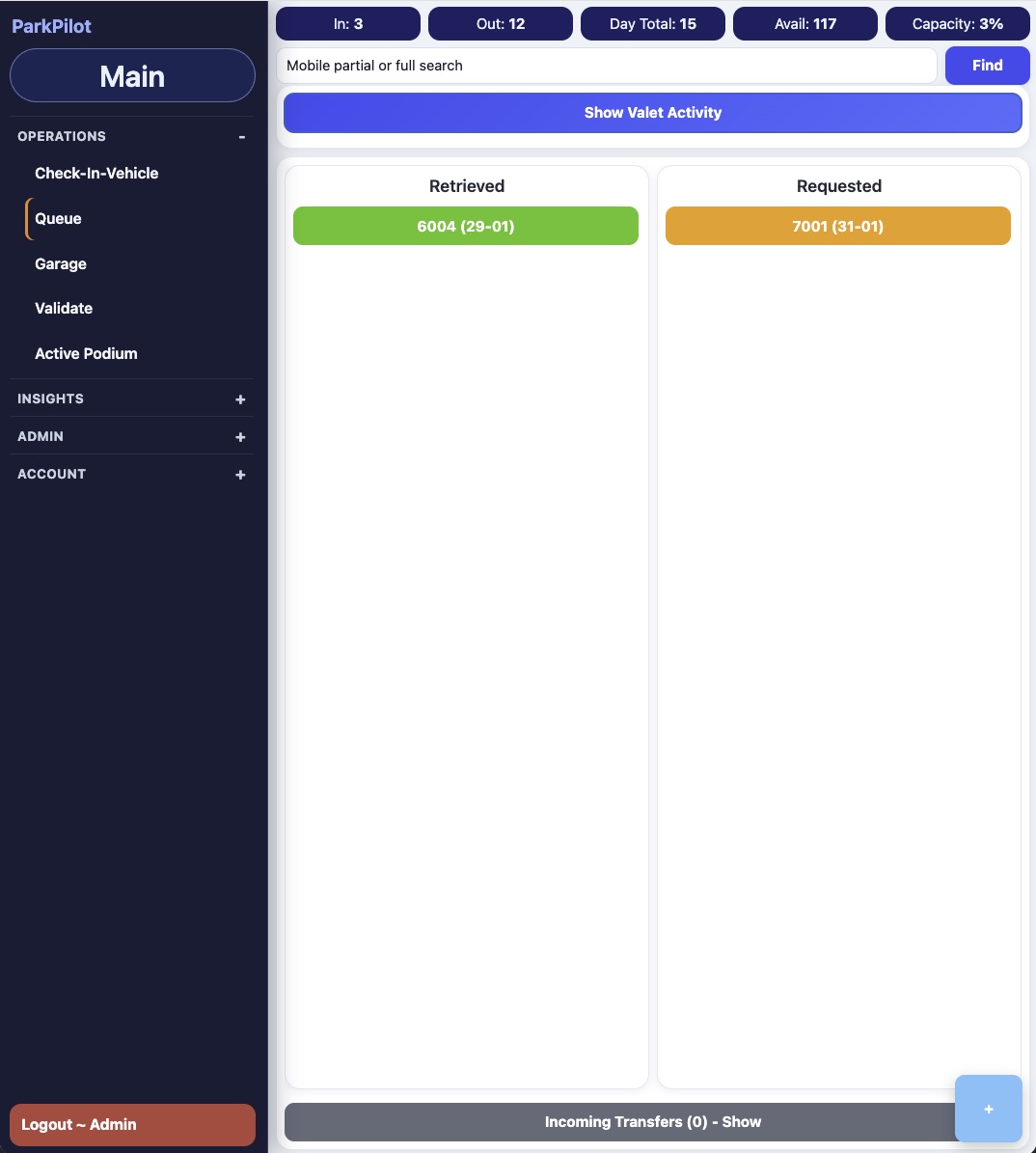Viewport: 1036px width, 1153px height.
Task: Open retrieved ticket 6004 (29-01)
Action: click(465, 226)
